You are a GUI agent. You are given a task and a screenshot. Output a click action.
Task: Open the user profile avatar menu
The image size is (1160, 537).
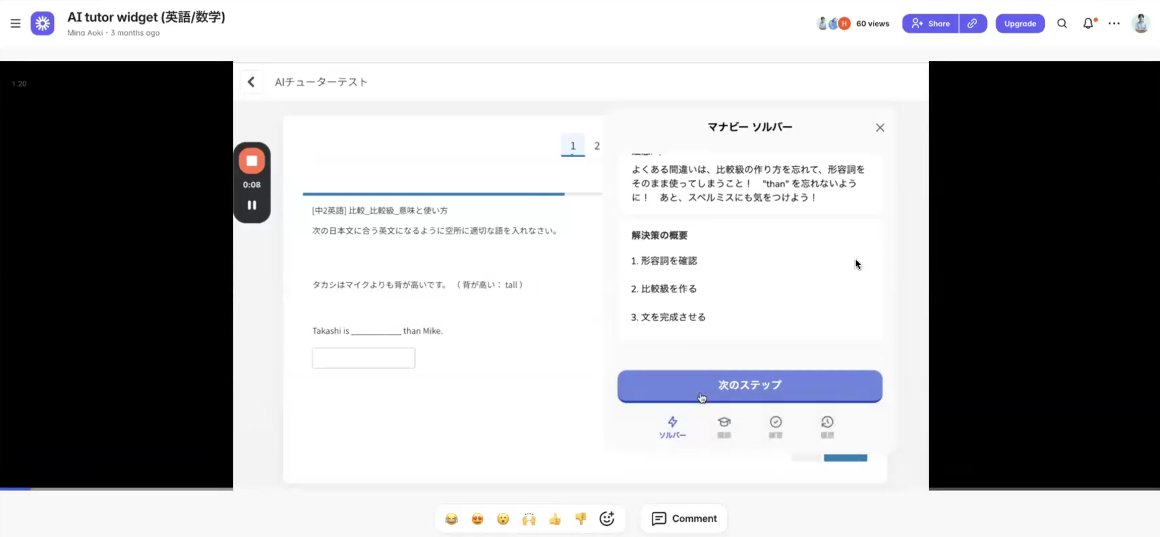click(1141, 23)
